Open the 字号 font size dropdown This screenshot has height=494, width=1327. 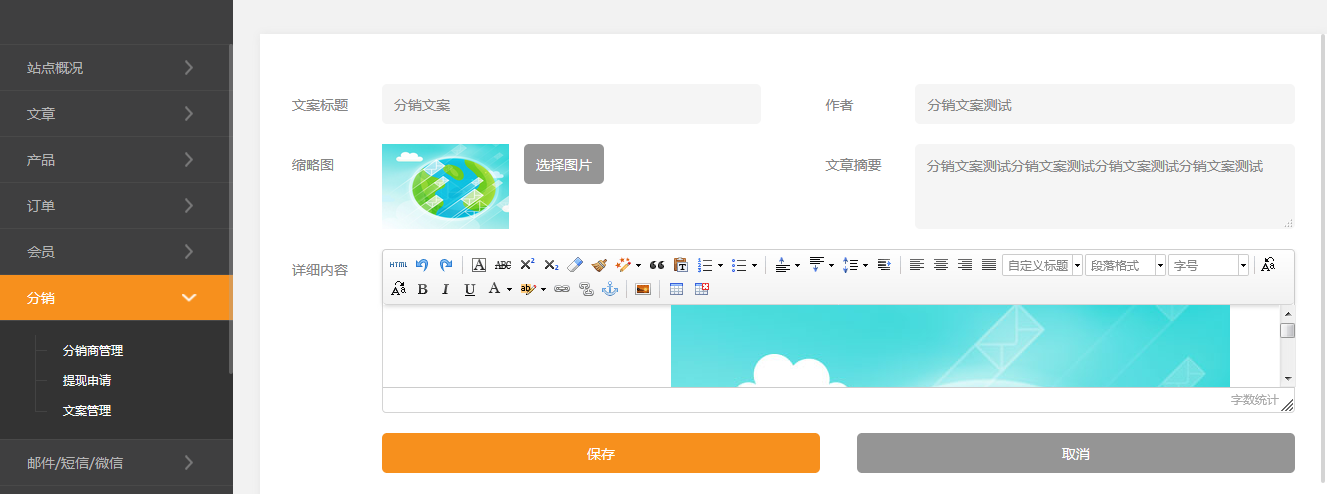(x=1208, y=265)
